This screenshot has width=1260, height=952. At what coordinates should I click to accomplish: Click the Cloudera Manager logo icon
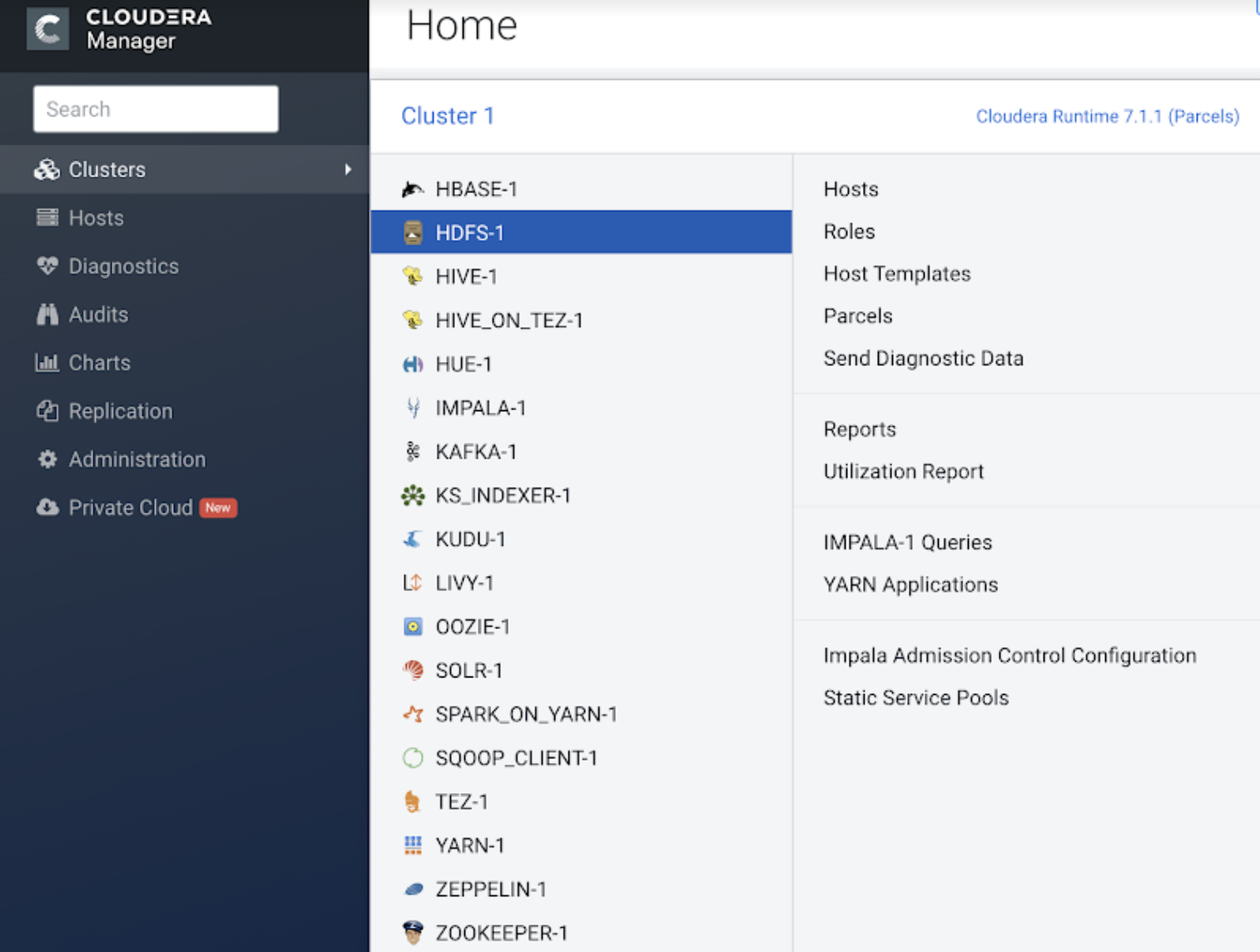pyautogui.click(x=47, y=29)
